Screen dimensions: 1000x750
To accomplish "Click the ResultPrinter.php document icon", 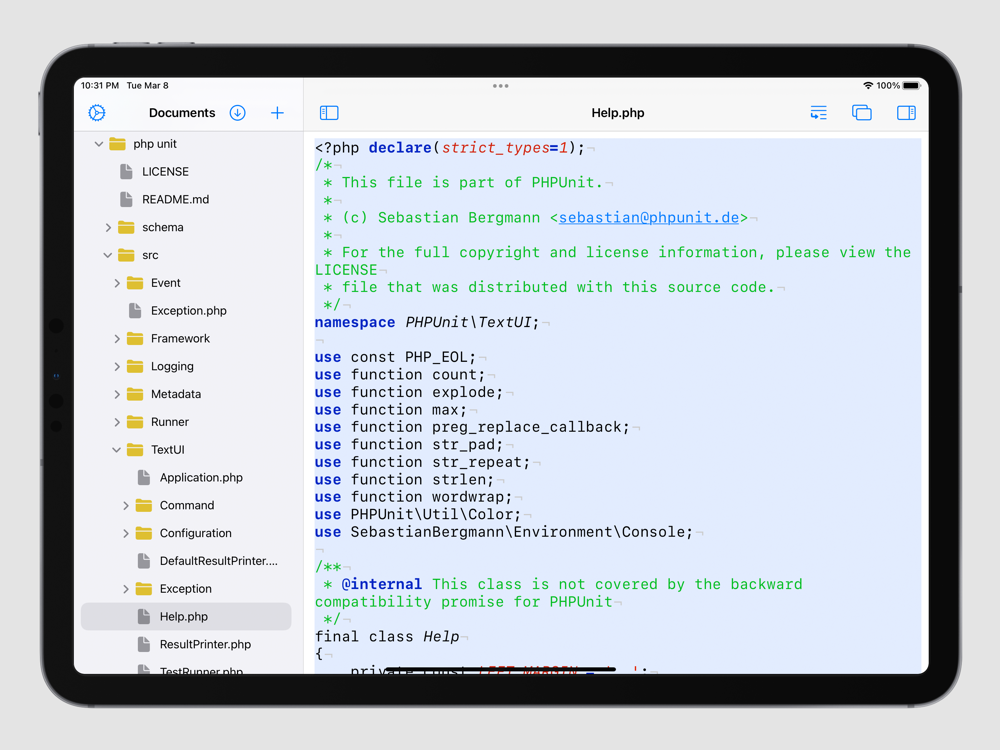I will pos(144,645).
